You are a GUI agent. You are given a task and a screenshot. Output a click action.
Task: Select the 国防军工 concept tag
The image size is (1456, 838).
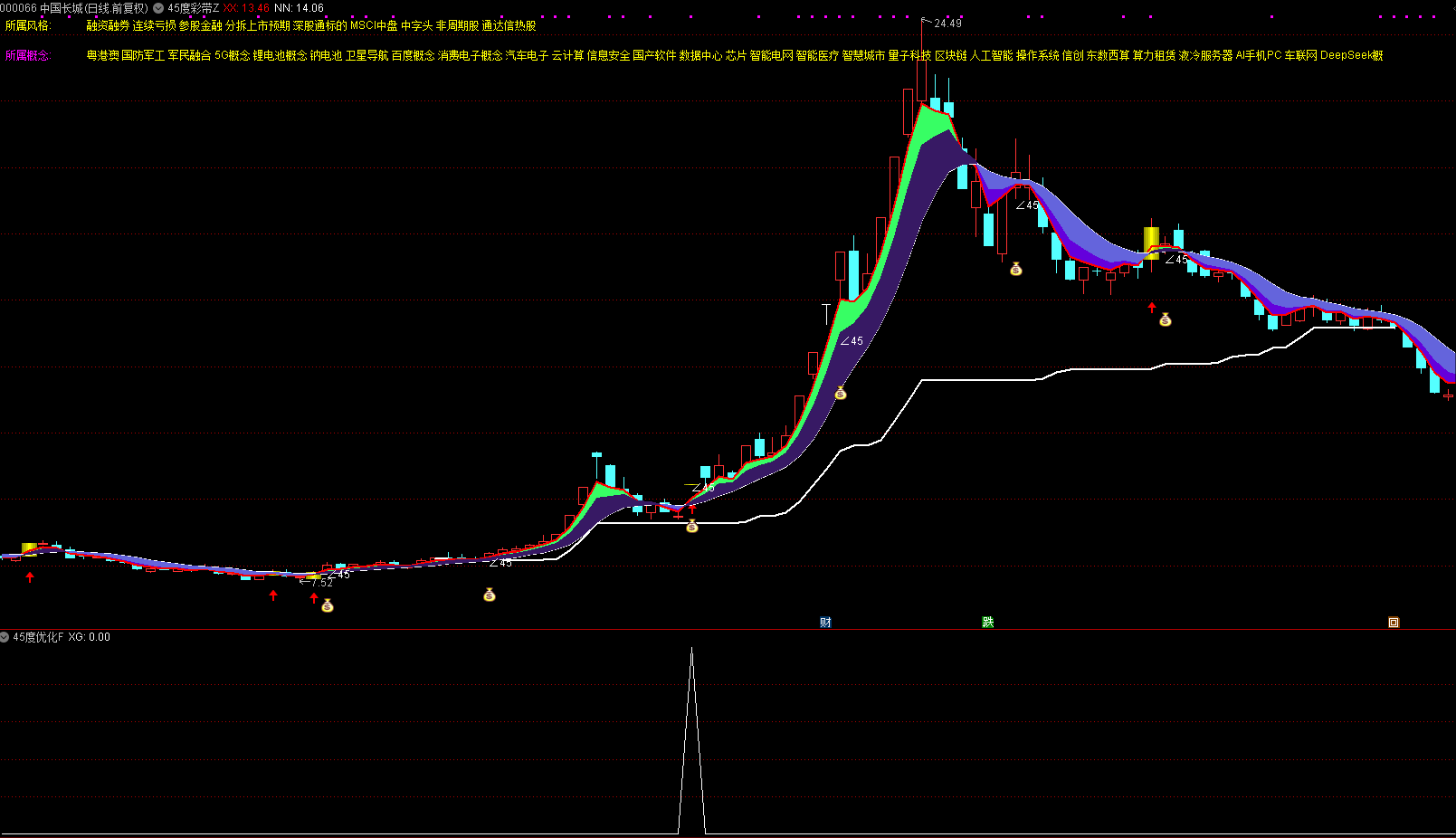(143, 55)
